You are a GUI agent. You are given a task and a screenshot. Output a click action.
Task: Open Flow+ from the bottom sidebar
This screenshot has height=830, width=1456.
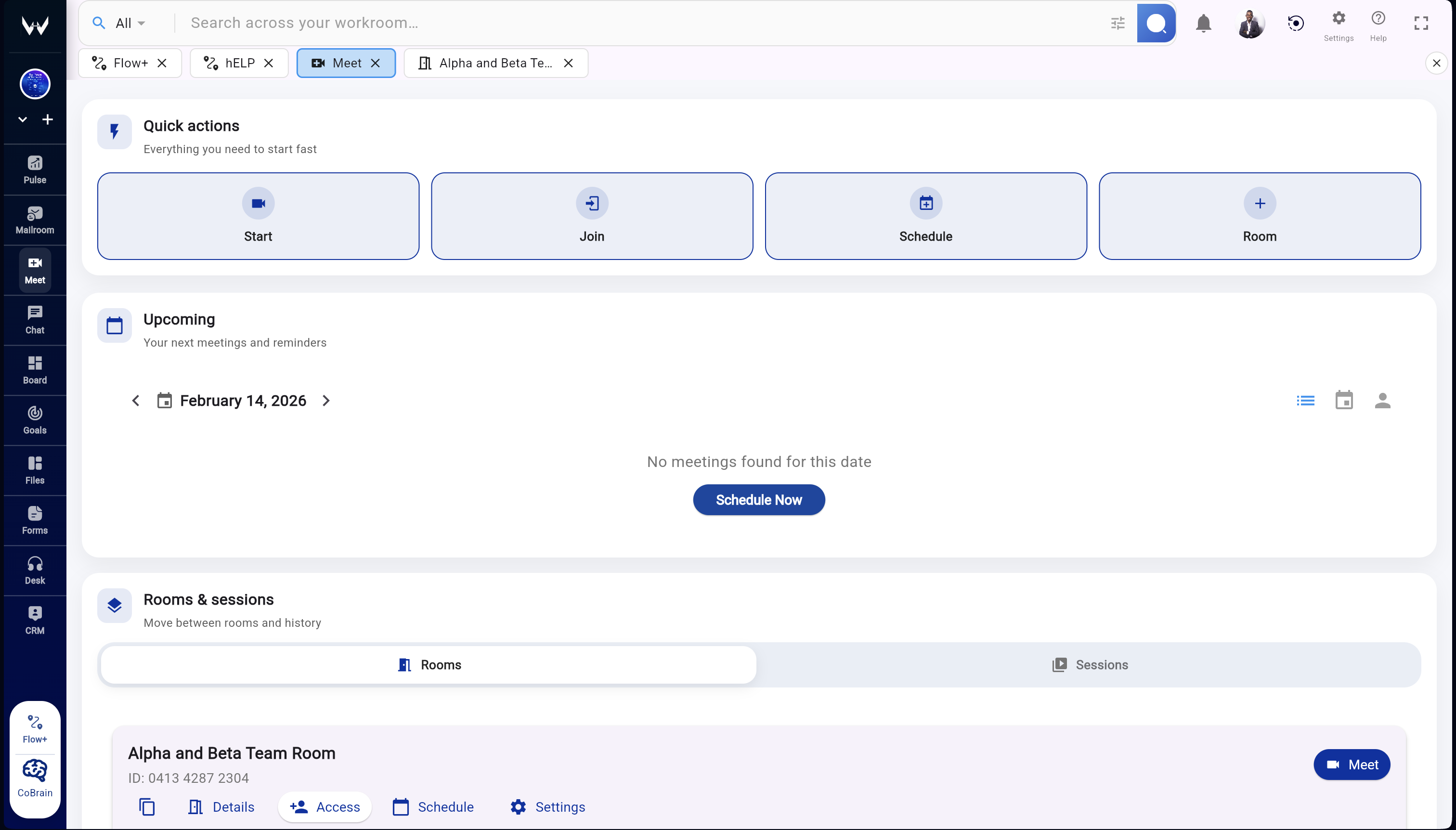point(34,726)
